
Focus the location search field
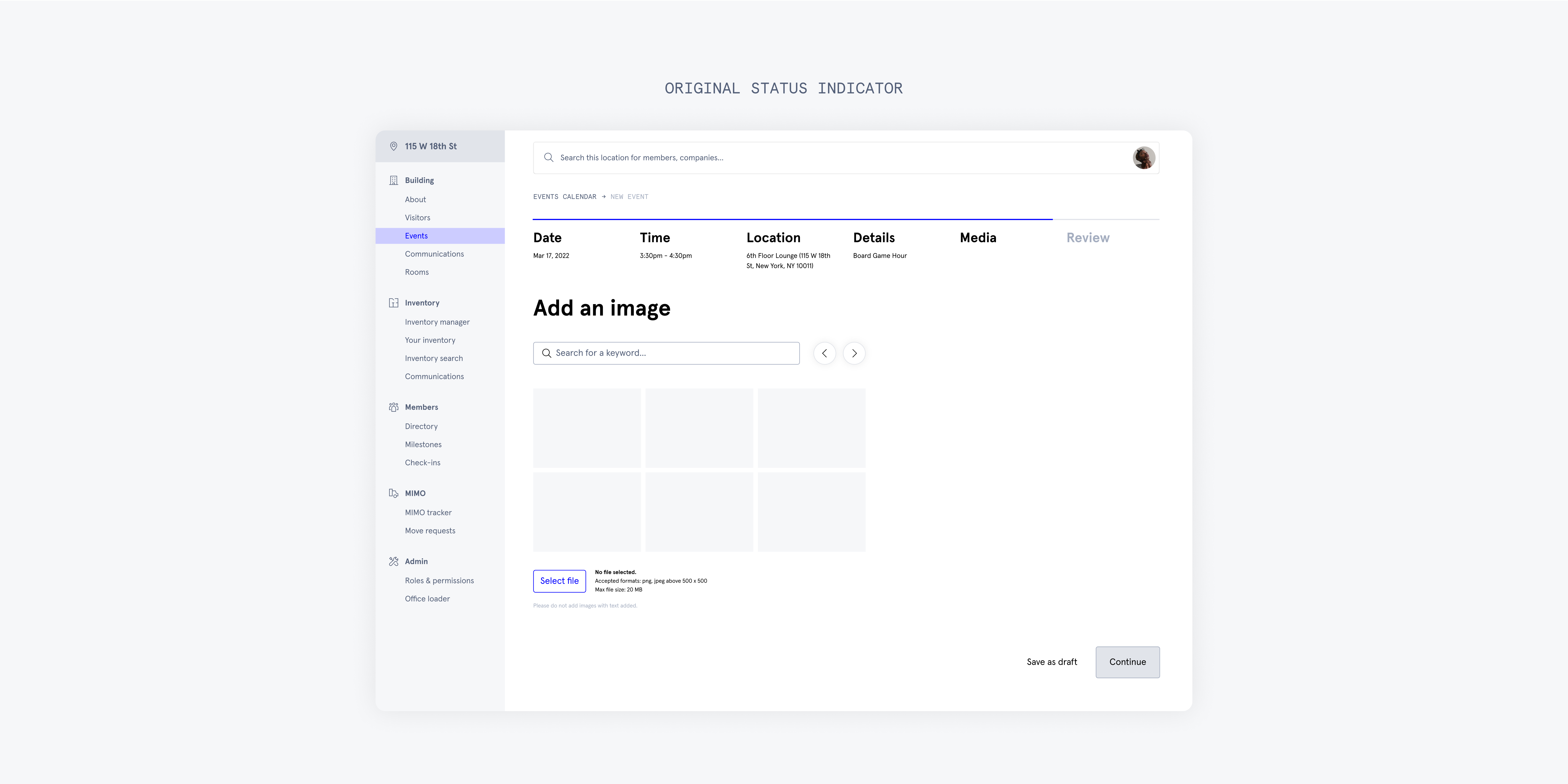pos(846,158)
